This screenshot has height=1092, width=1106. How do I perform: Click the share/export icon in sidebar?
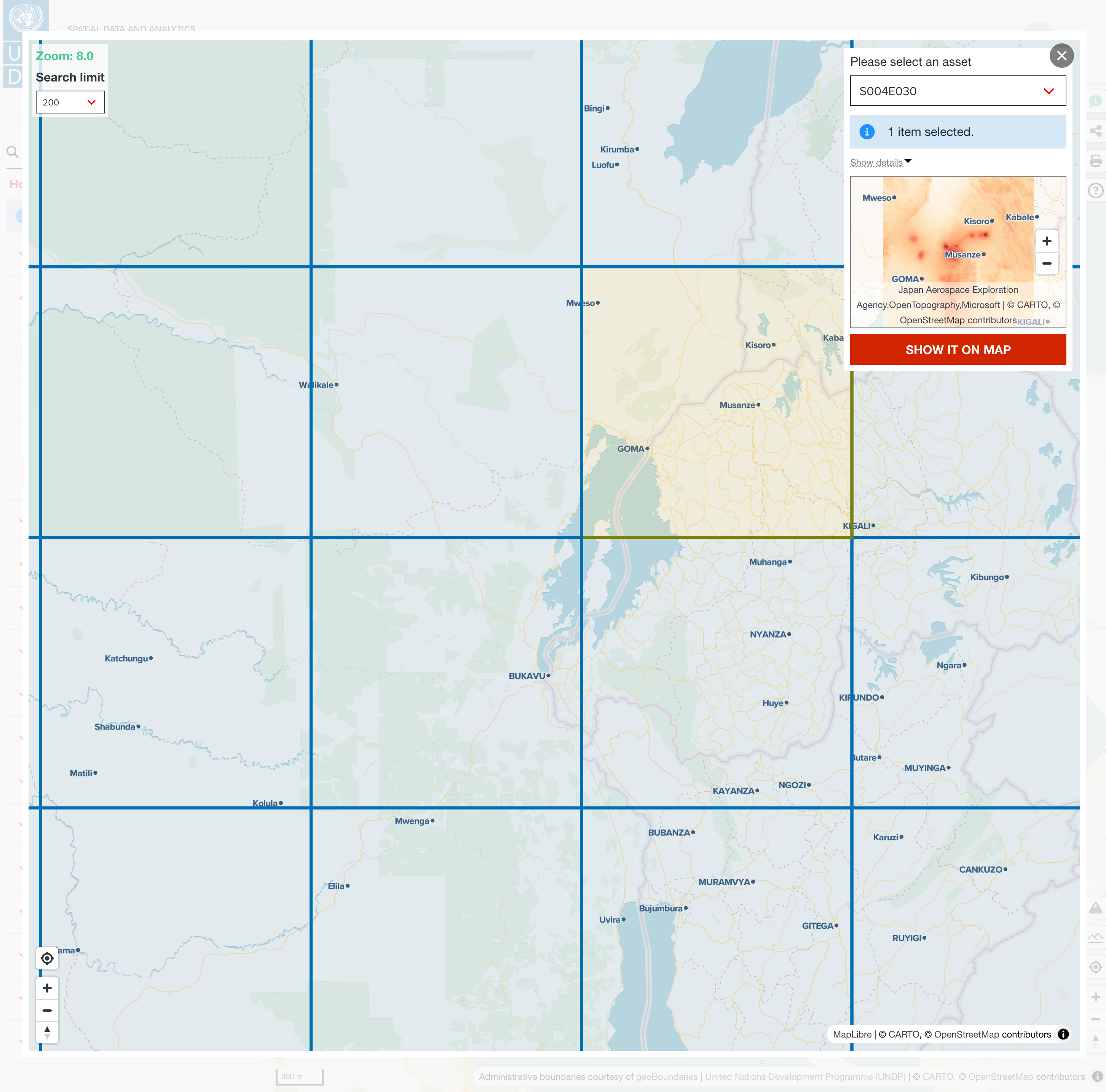pos(1094,131)
